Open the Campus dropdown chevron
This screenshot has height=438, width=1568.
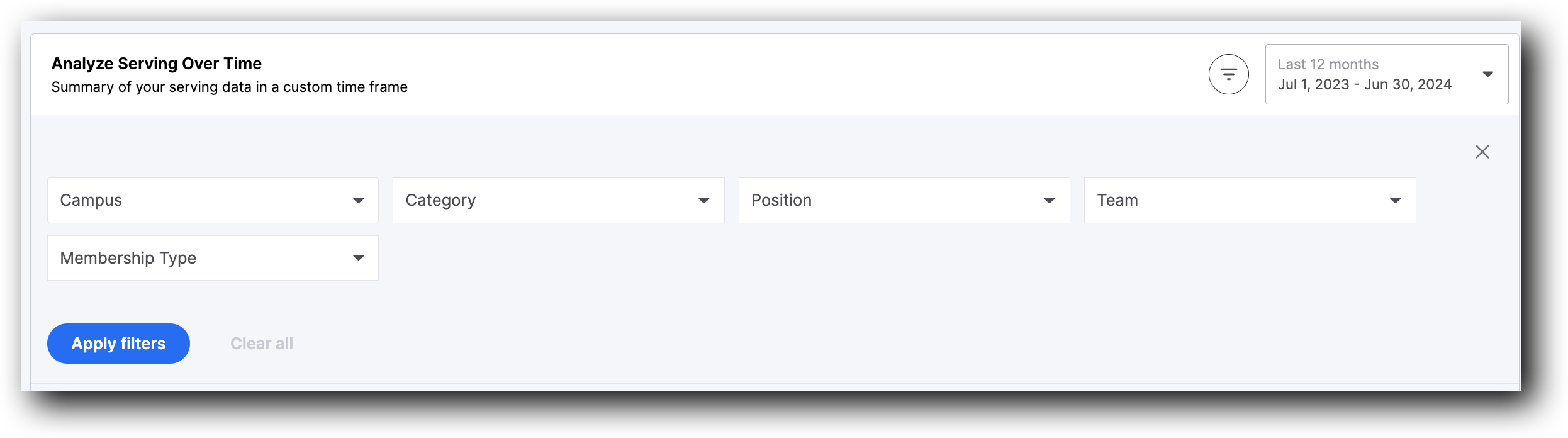[359, 200]
